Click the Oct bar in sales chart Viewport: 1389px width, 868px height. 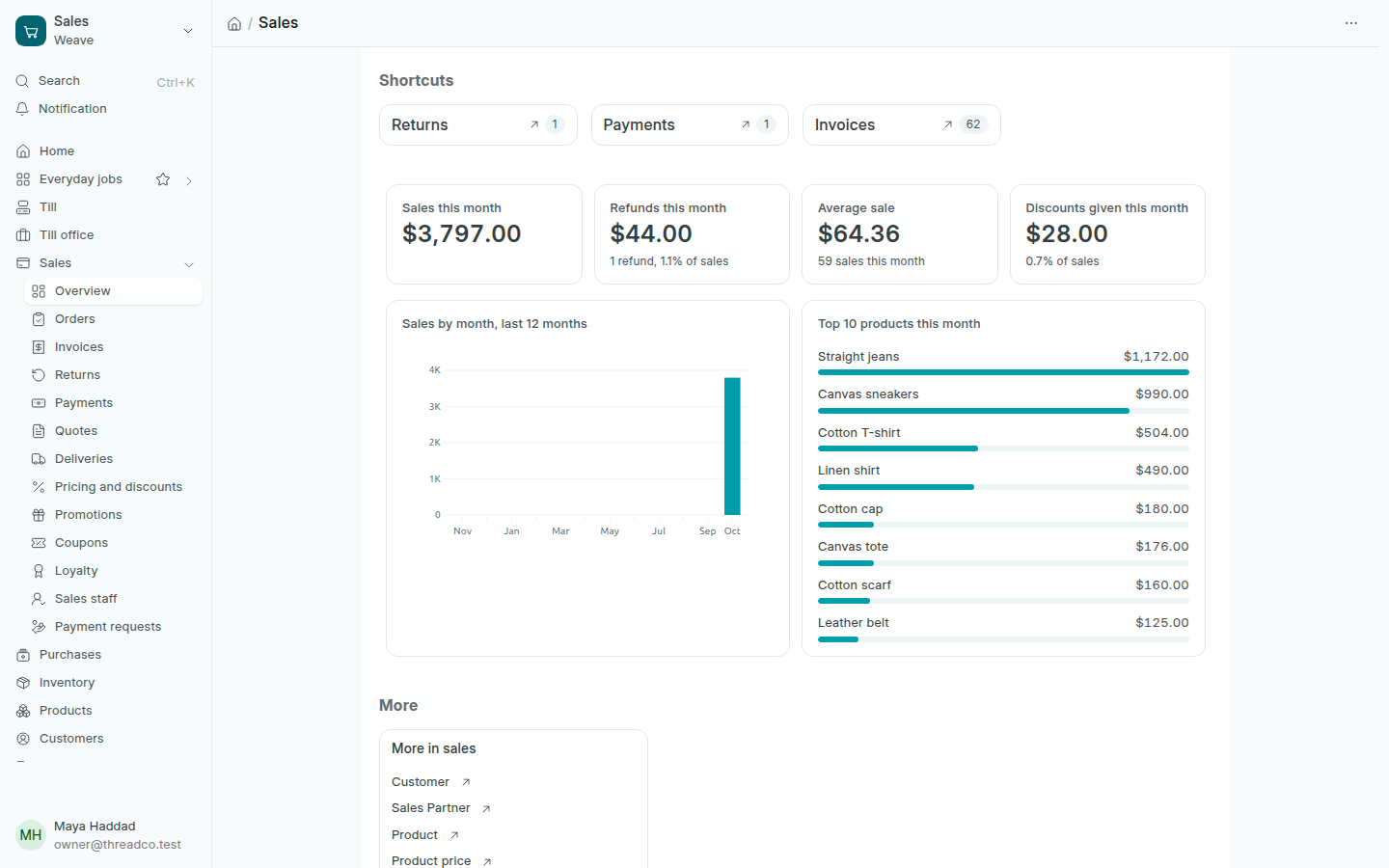[x=732, y=447]
